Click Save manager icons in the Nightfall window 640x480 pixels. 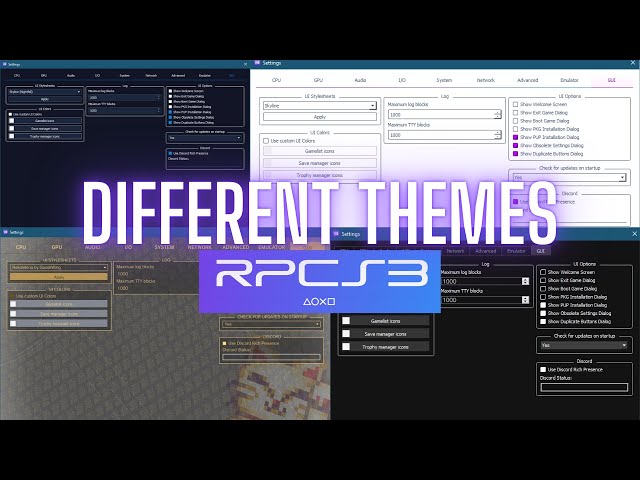pos(45,129)
